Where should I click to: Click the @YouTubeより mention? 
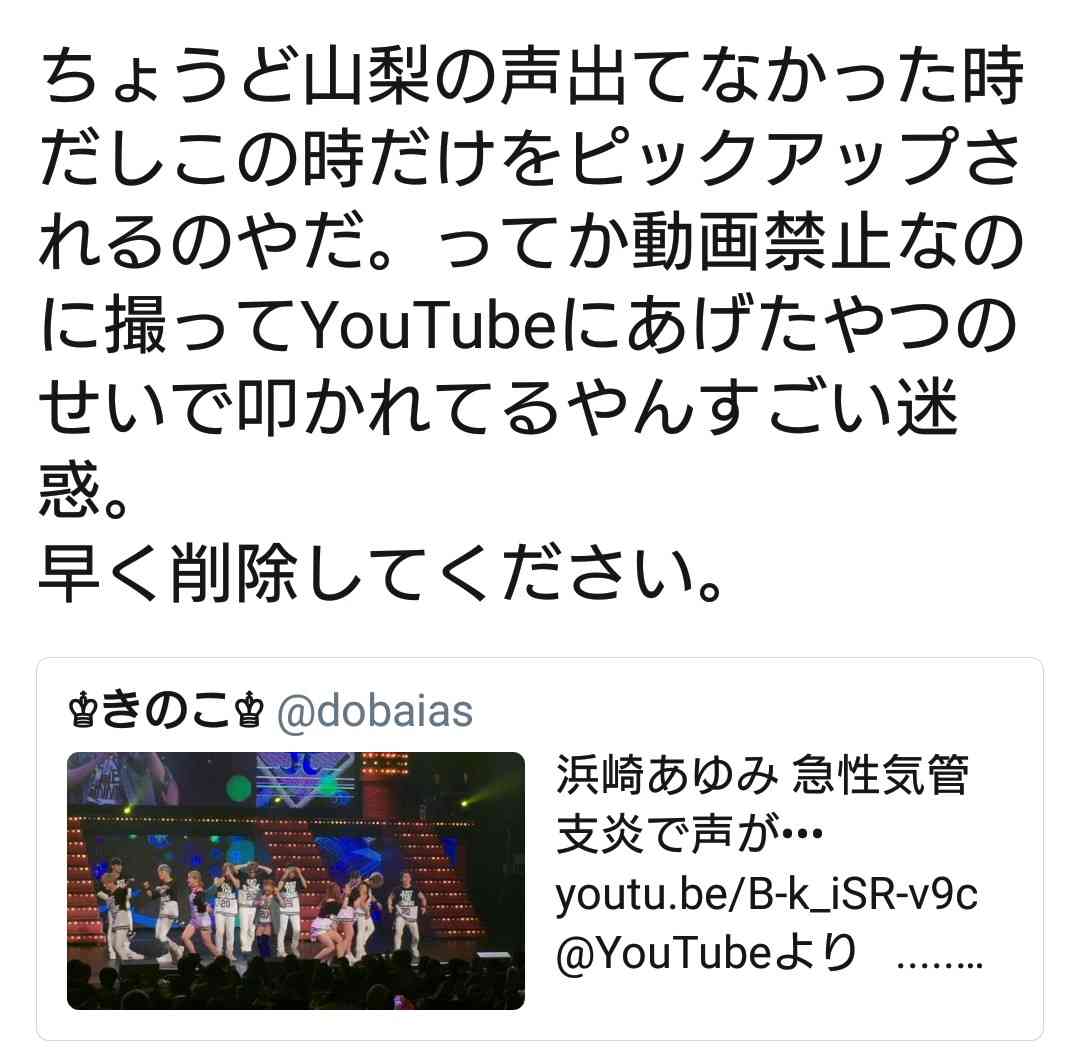click(706, 954)
